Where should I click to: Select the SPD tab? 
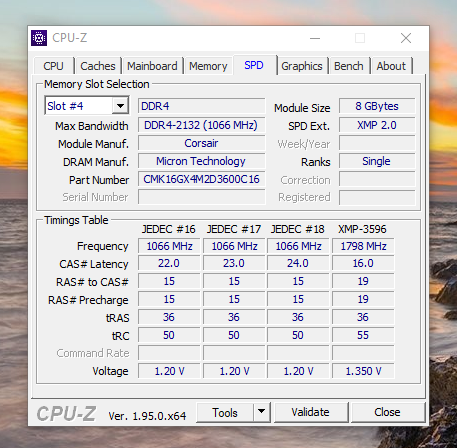point(254,65)
